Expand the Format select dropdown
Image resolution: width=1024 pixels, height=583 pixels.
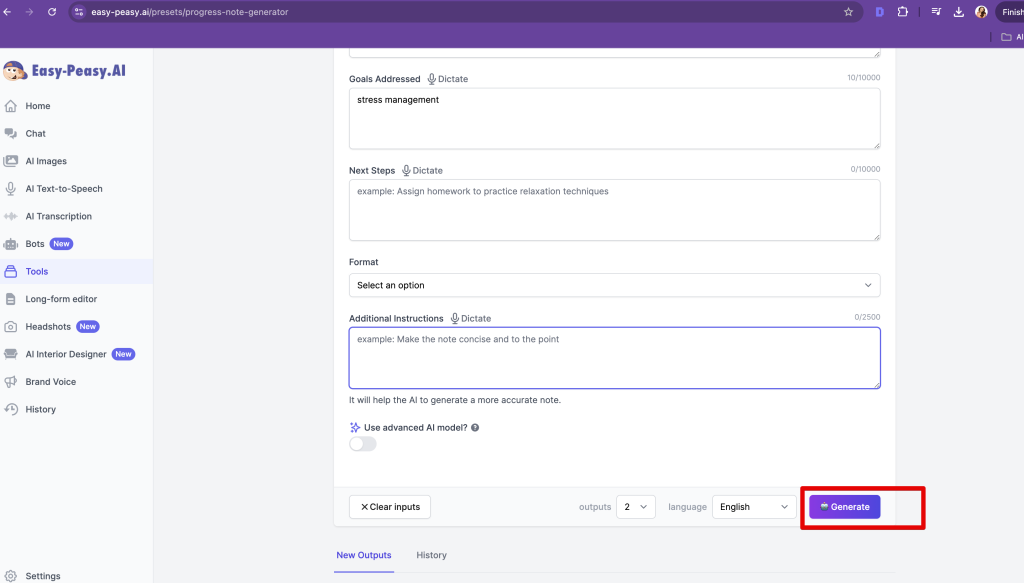click(614, 285)
